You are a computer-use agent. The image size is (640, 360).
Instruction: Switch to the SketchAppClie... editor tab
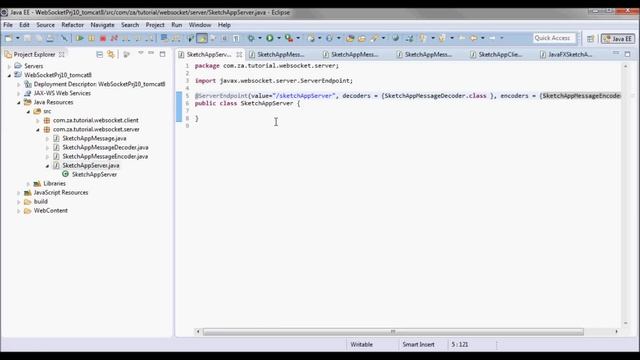496,54
